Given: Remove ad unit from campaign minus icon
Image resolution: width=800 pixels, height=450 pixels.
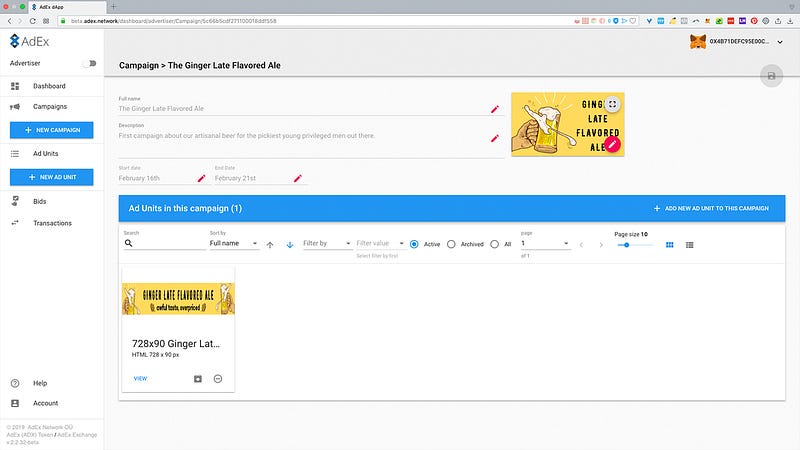Looking at the screenshot, I should [218, 379].
